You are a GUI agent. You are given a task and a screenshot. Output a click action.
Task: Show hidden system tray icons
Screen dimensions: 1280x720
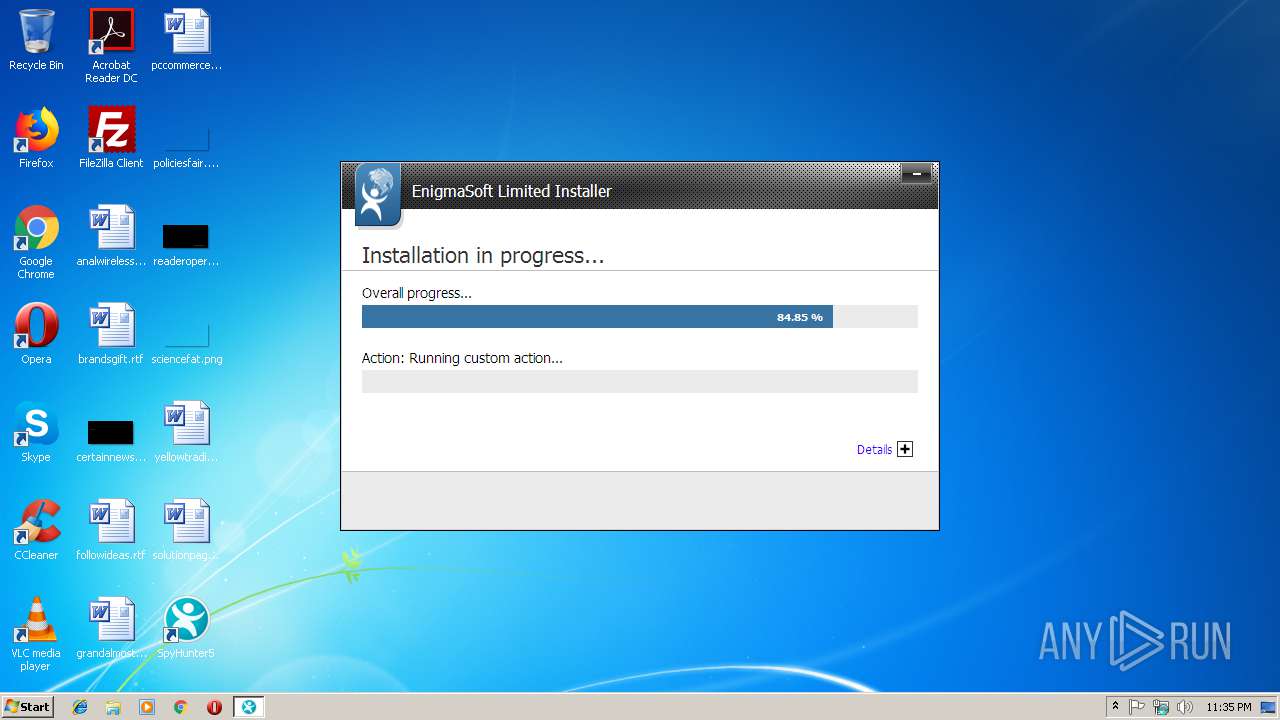coord(1116,707)
